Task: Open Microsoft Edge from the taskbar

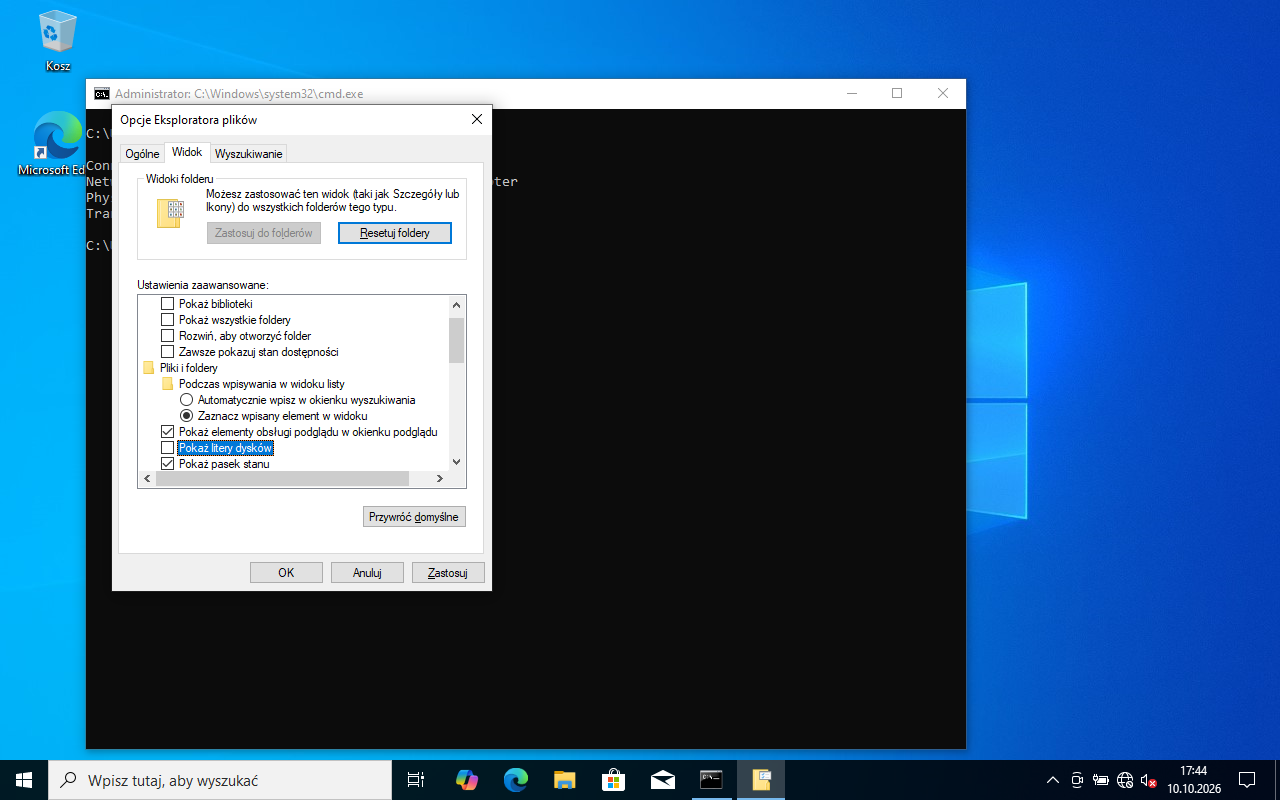Action: [515, 780]
